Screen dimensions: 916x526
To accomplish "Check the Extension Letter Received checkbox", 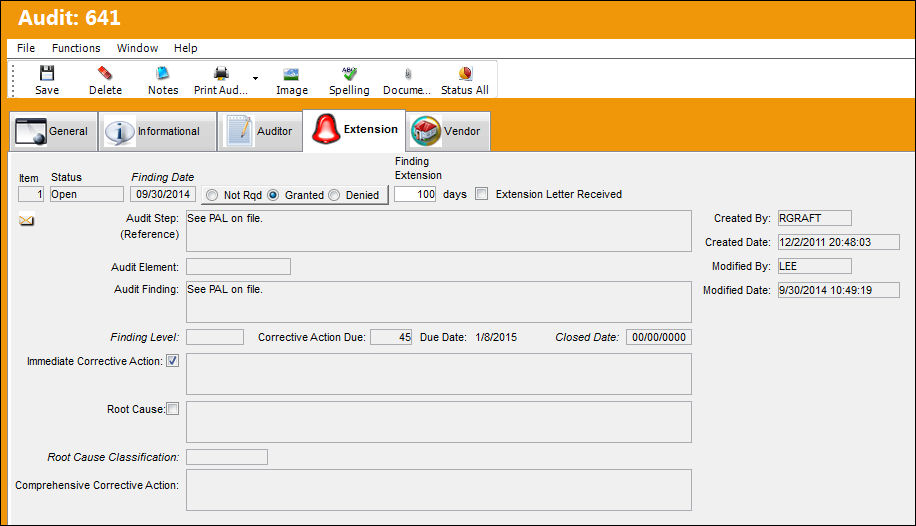I will tap(481, 193).
